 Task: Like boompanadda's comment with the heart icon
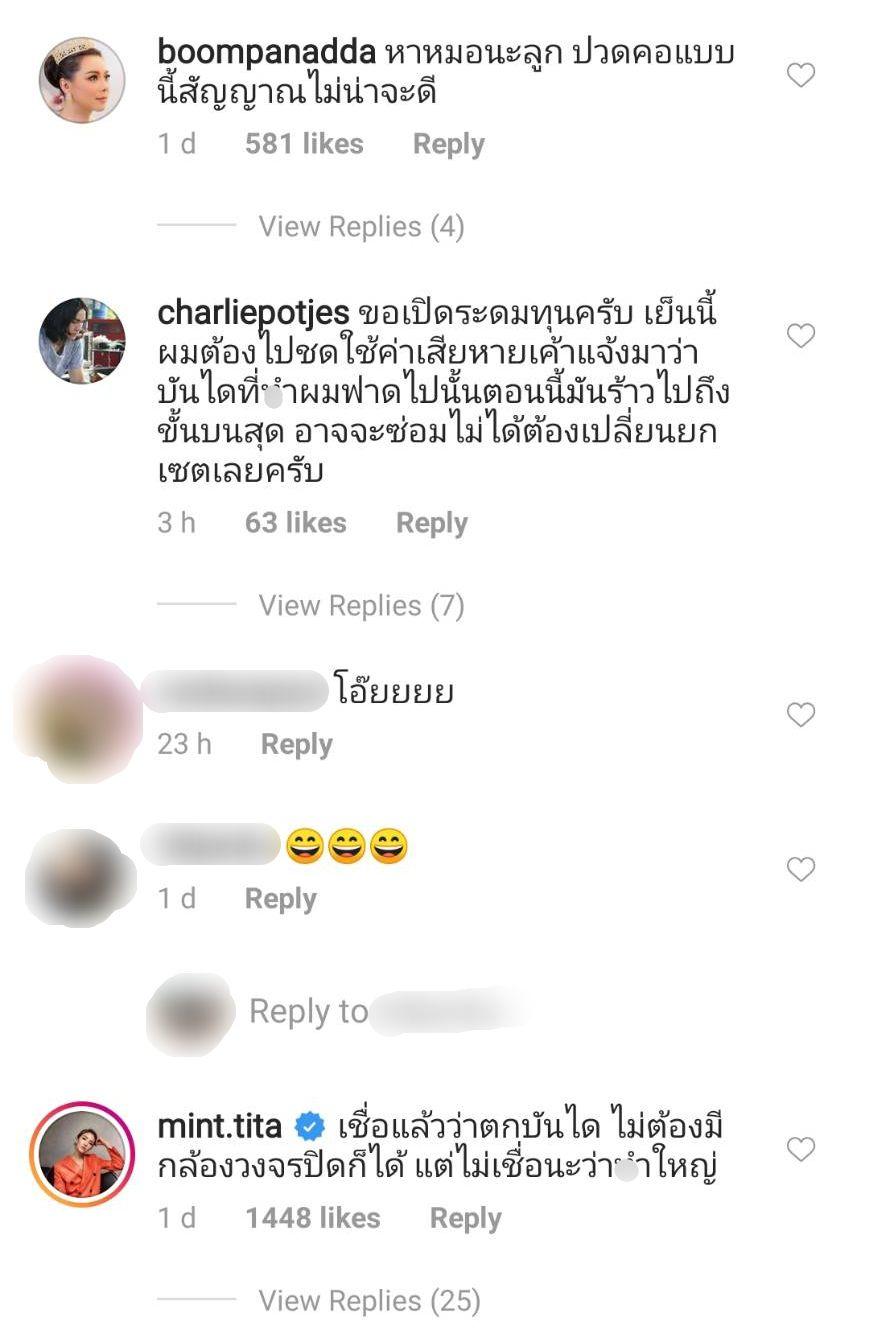[x=801, y=75]
